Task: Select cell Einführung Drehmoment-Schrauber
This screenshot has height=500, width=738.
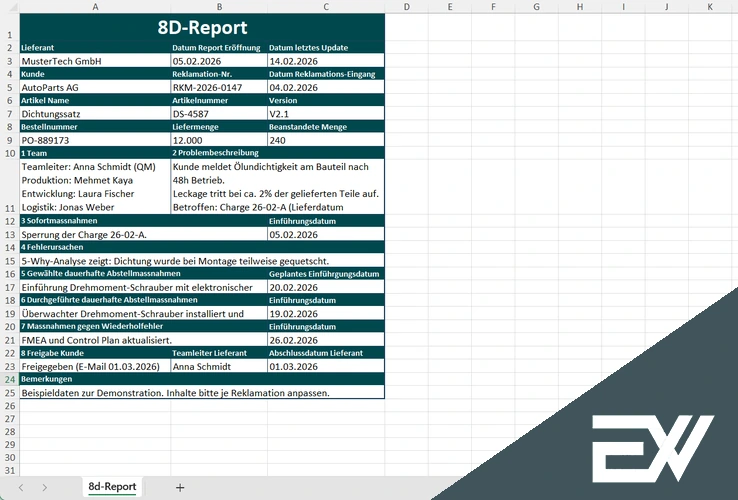Action: [144, 287]
